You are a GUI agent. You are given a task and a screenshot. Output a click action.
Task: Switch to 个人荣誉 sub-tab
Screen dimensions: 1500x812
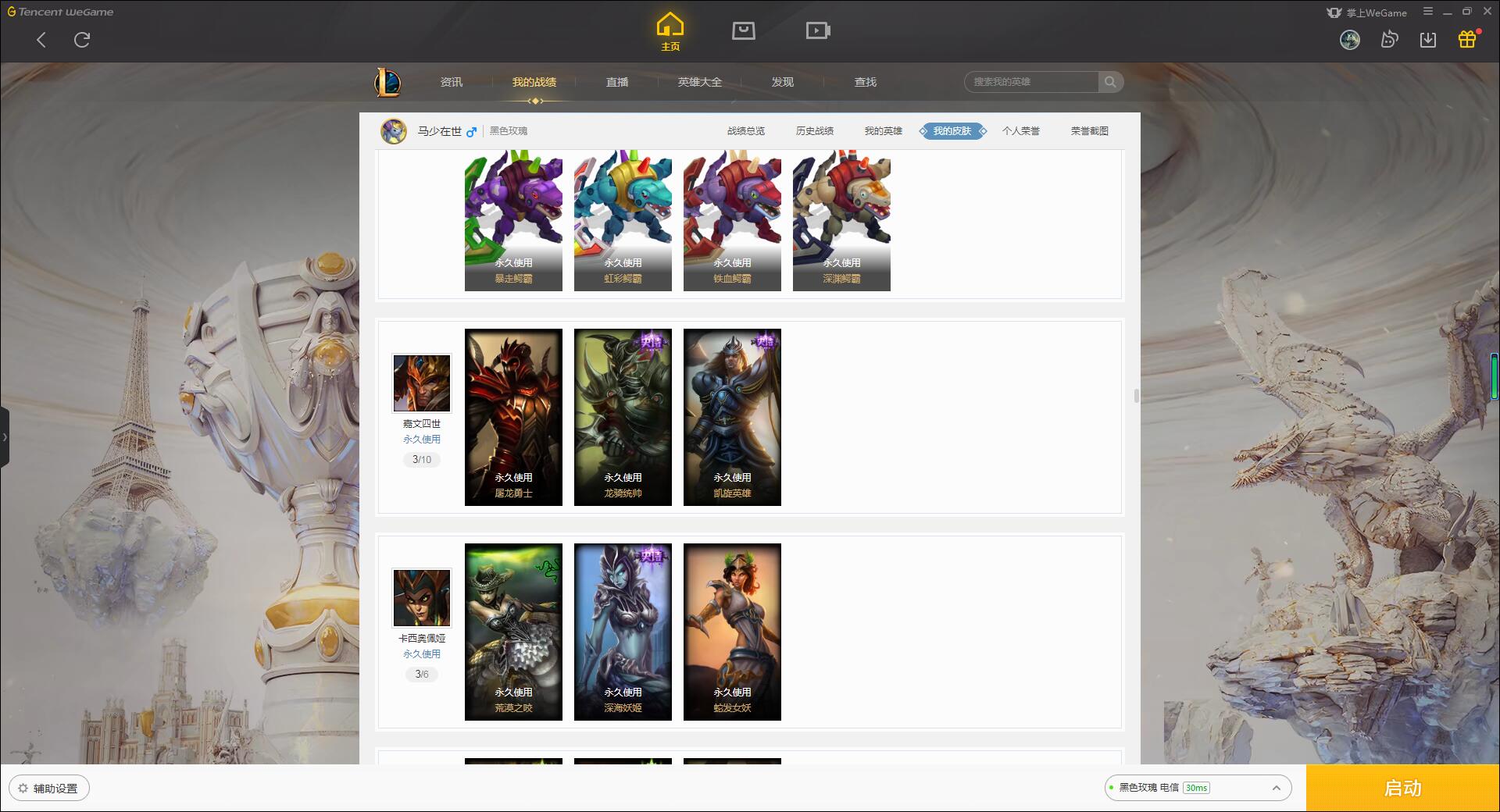[1021, 131]
